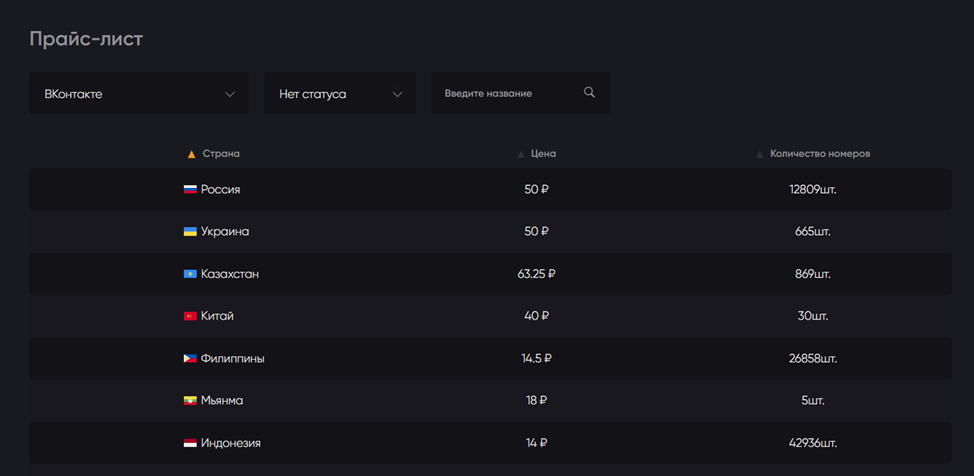Click the Введите название search field
The height and width of the screenshot is (476, 974).
[x=521, y=93]
